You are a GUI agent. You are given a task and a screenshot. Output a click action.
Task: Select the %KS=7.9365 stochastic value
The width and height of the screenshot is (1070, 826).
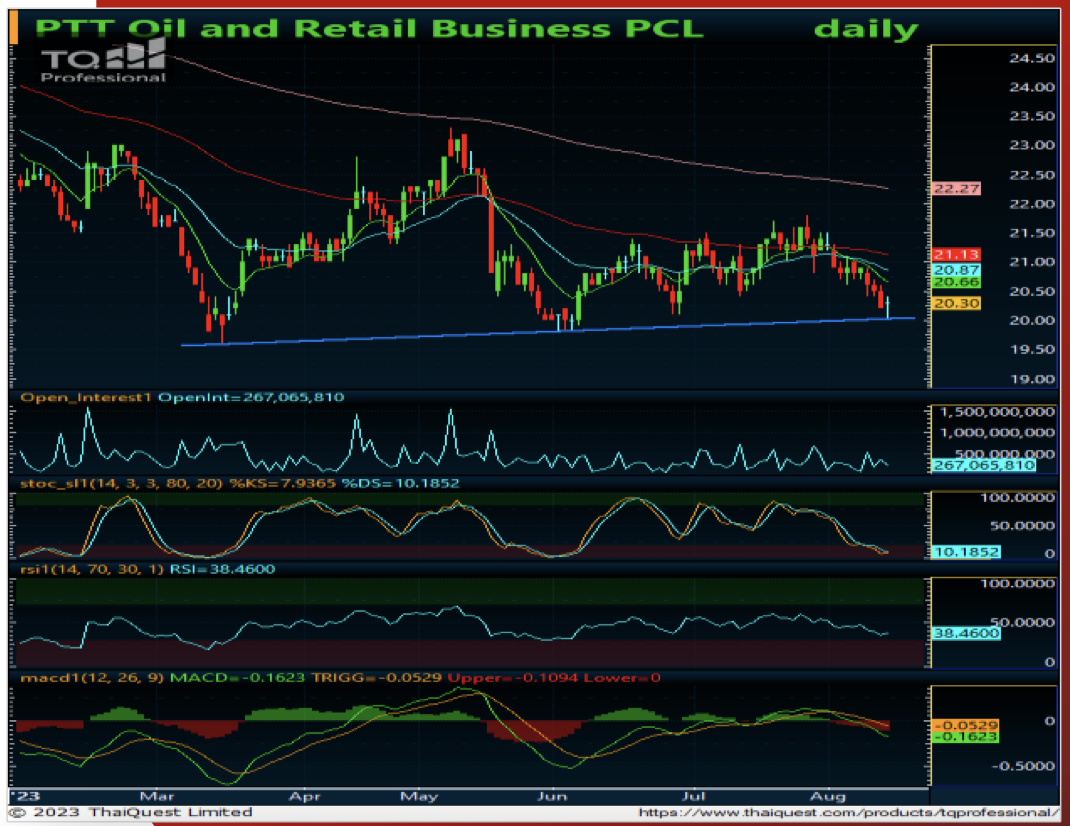point(283,483)
